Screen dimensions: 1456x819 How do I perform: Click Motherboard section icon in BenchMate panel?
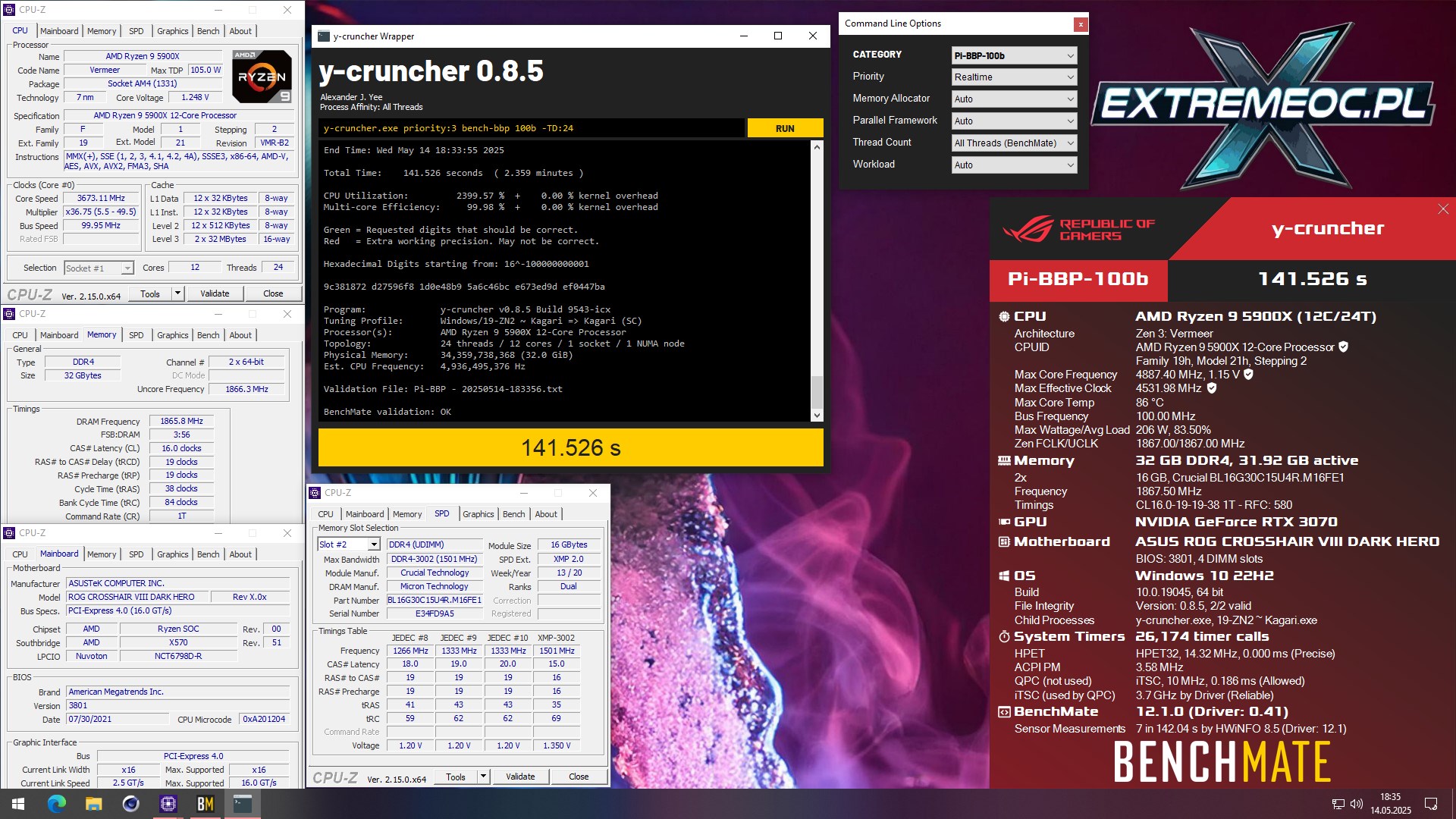(x=1003, y=542)
